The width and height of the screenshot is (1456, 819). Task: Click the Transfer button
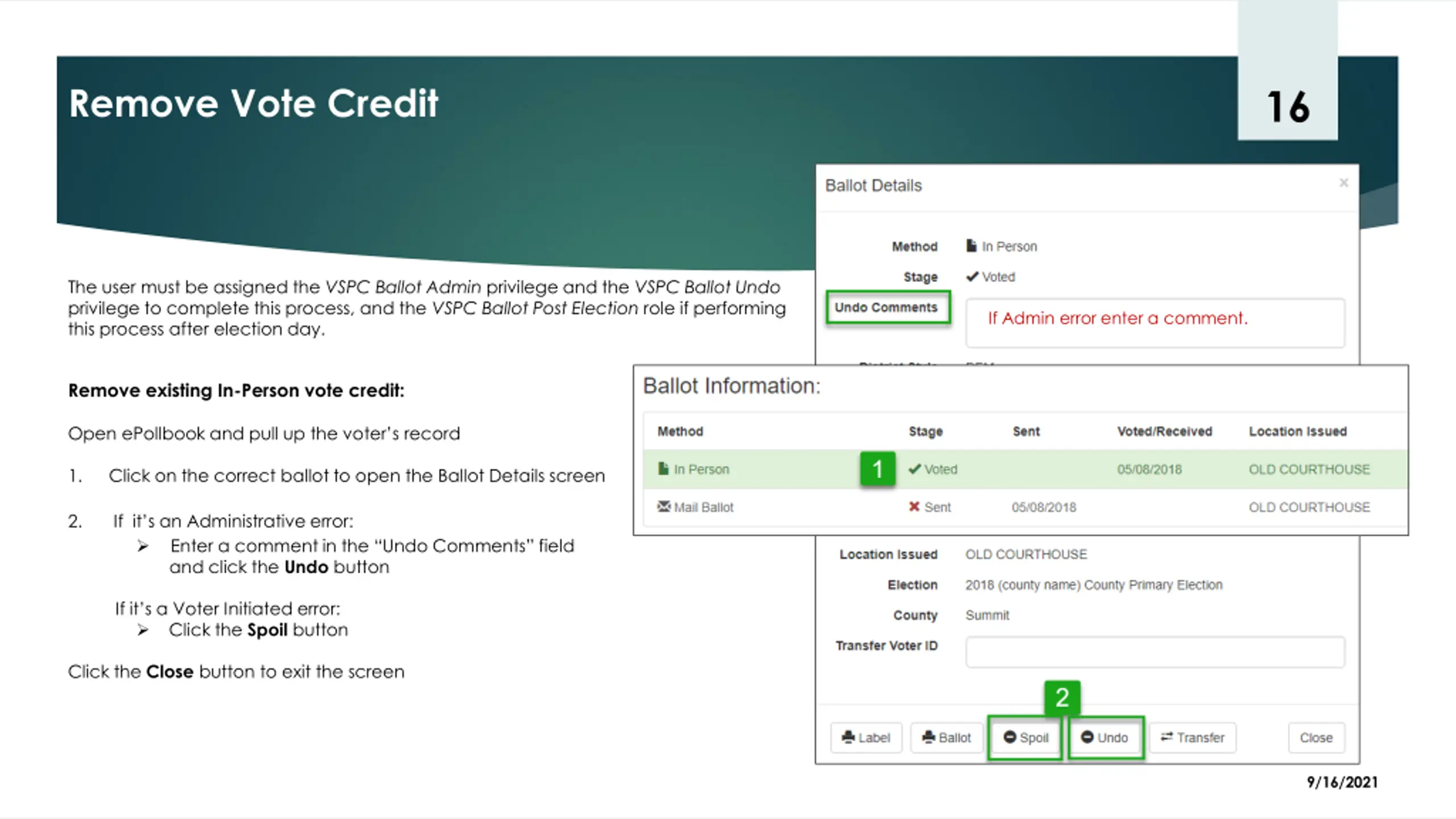click(x=1192, y=738)
